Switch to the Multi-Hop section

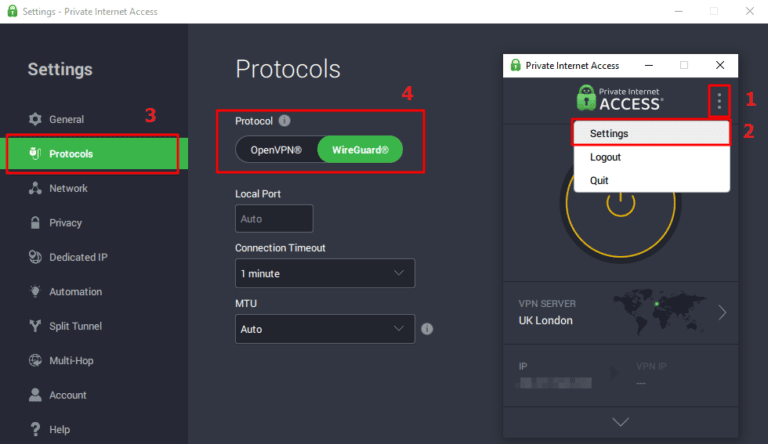coord(94,360)
